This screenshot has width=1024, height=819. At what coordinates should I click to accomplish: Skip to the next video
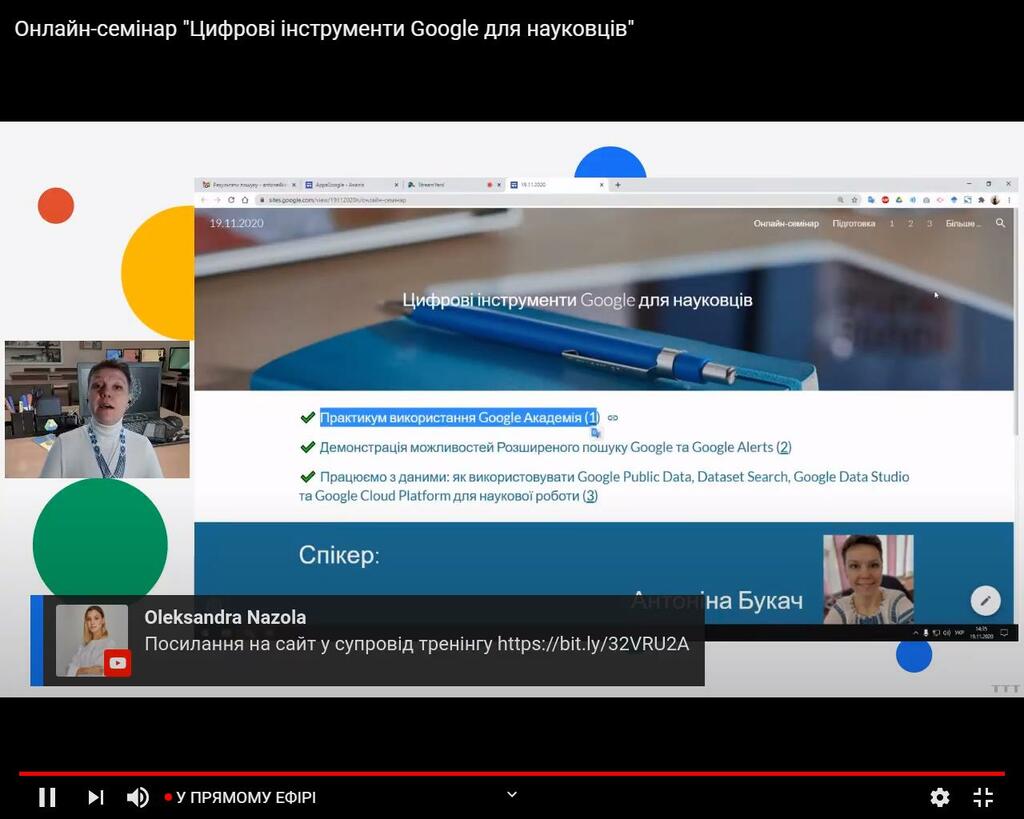click(95, 797)
